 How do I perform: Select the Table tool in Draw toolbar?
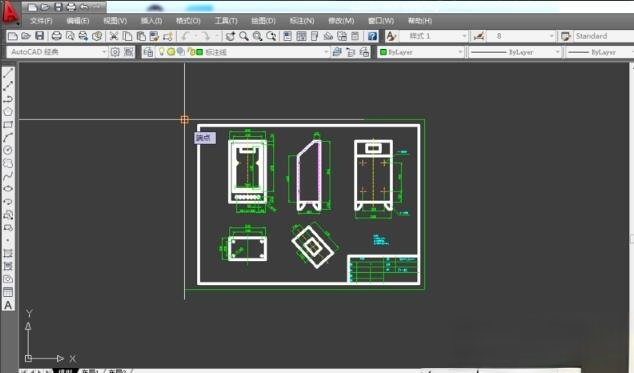[8, 292]
